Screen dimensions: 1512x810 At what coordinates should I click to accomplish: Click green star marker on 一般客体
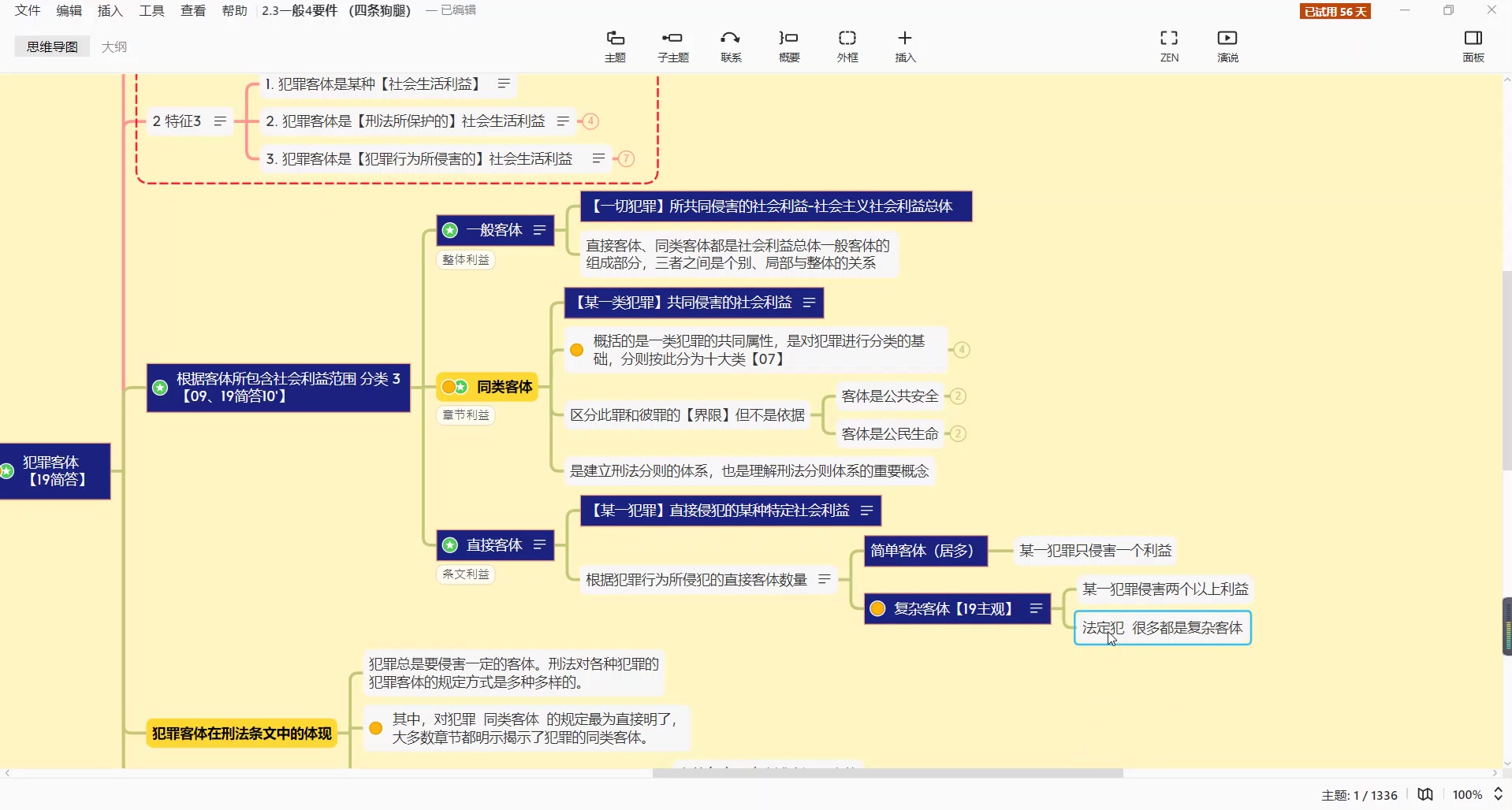pyautogui.click(x=450, y=230)
